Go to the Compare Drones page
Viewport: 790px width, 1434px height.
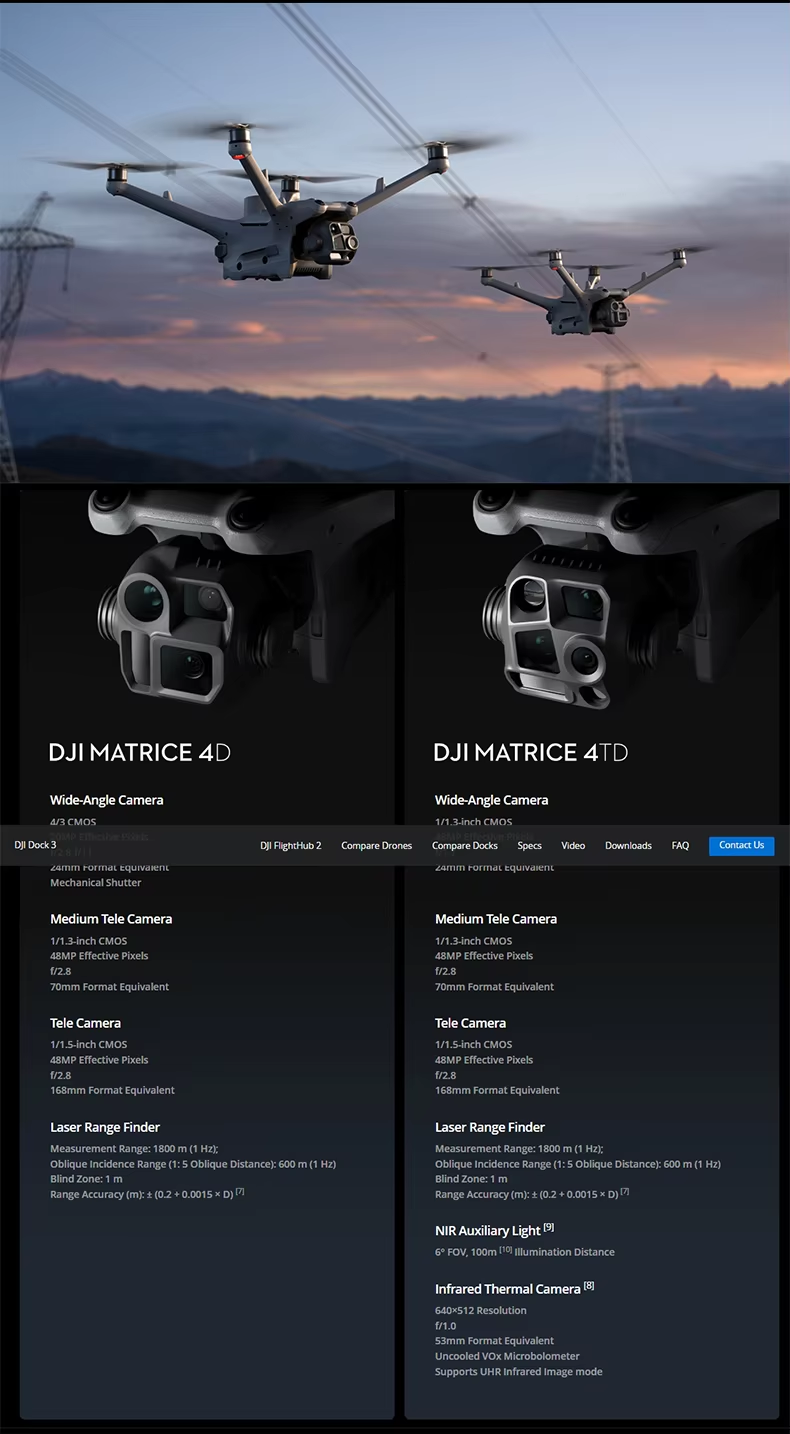[x=376, y=846]
